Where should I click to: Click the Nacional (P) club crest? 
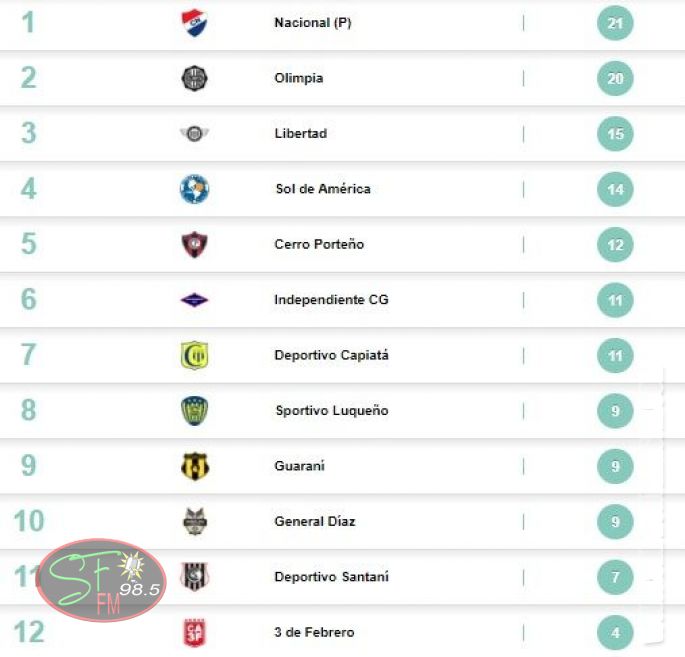(193, 22)
